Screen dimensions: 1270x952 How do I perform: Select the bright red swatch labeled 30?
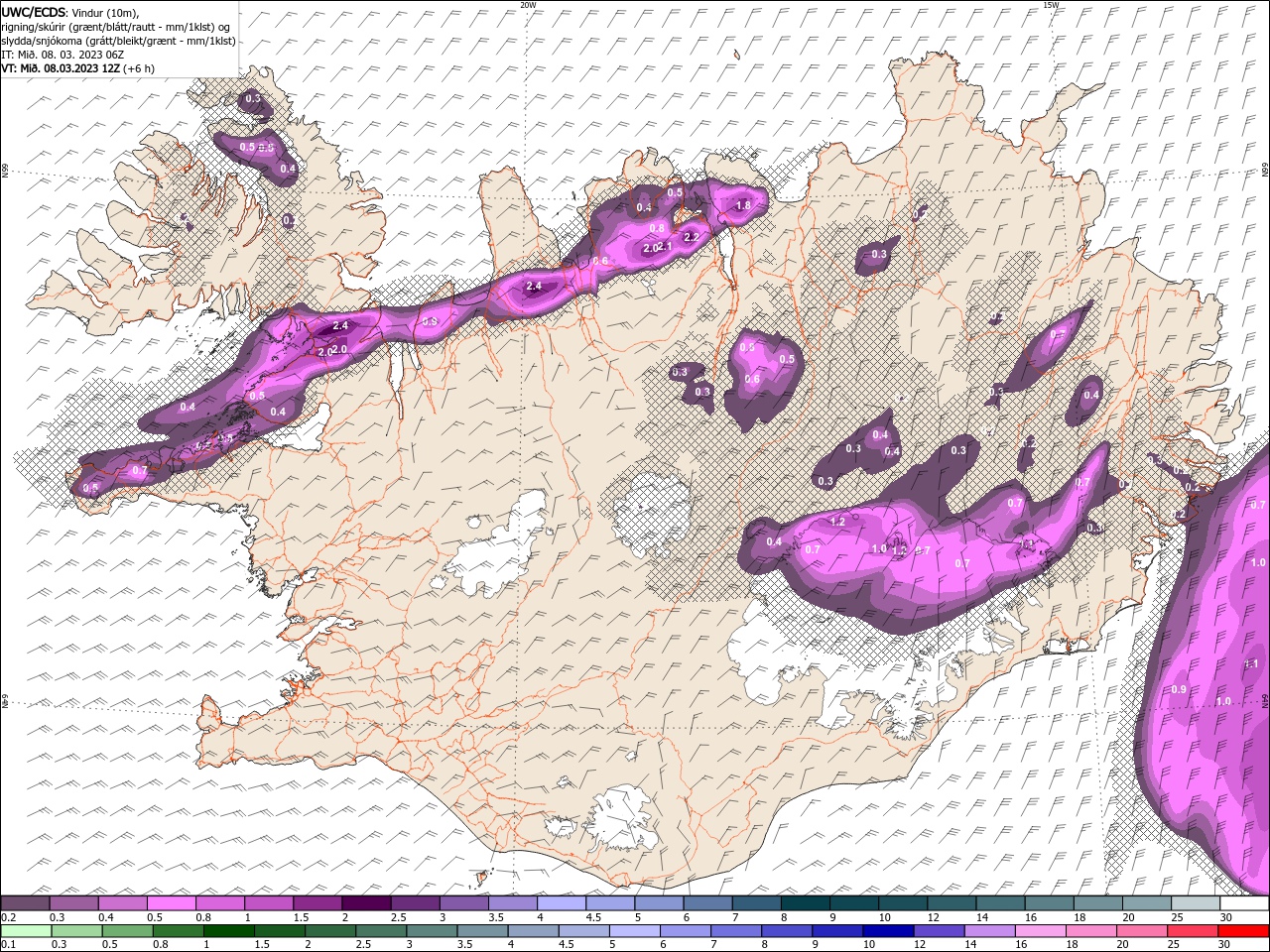click(x=1242, y=931)
